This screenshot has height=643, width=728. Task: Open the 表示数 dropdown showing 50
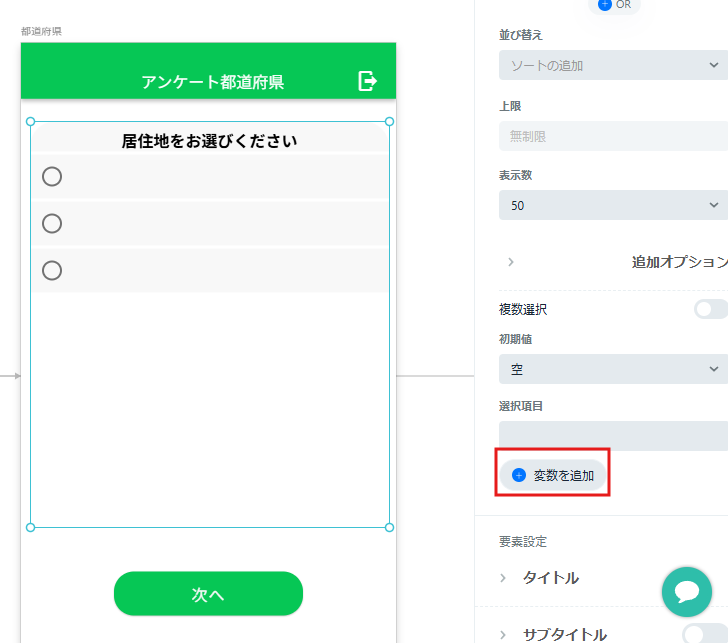613,205
